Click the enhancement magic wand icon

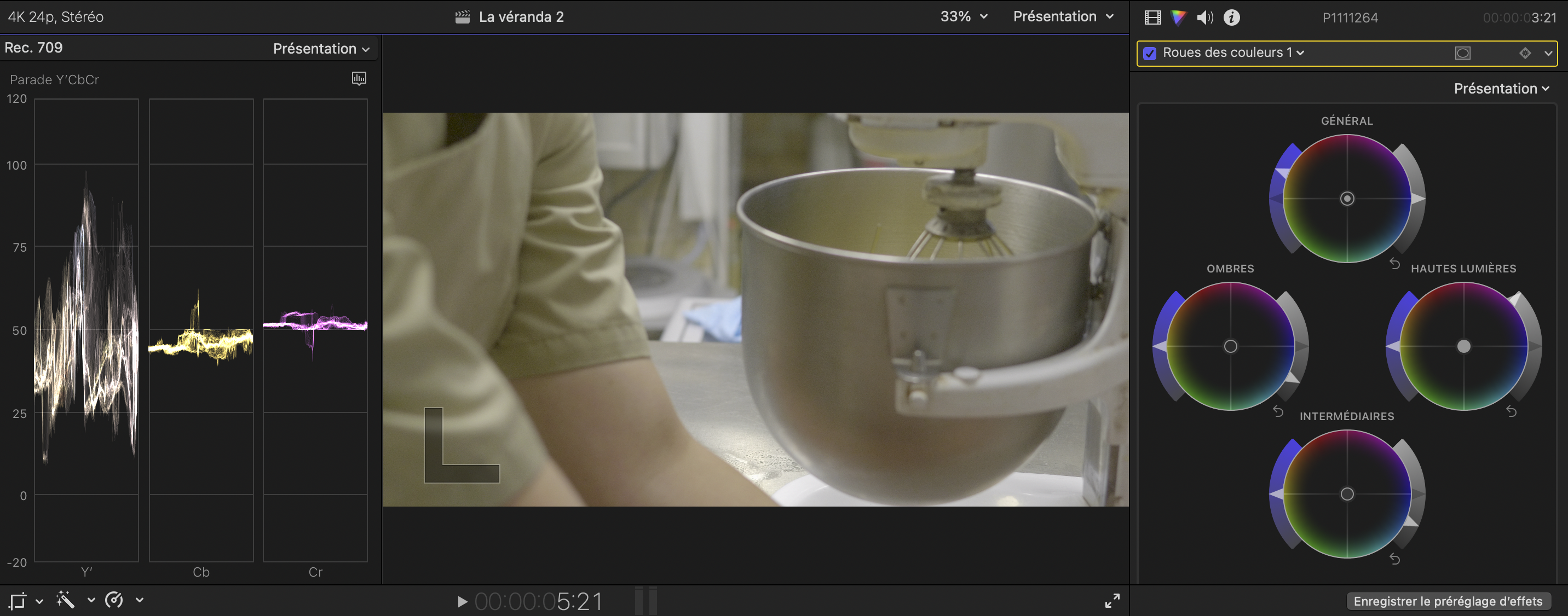pos(65,600)
